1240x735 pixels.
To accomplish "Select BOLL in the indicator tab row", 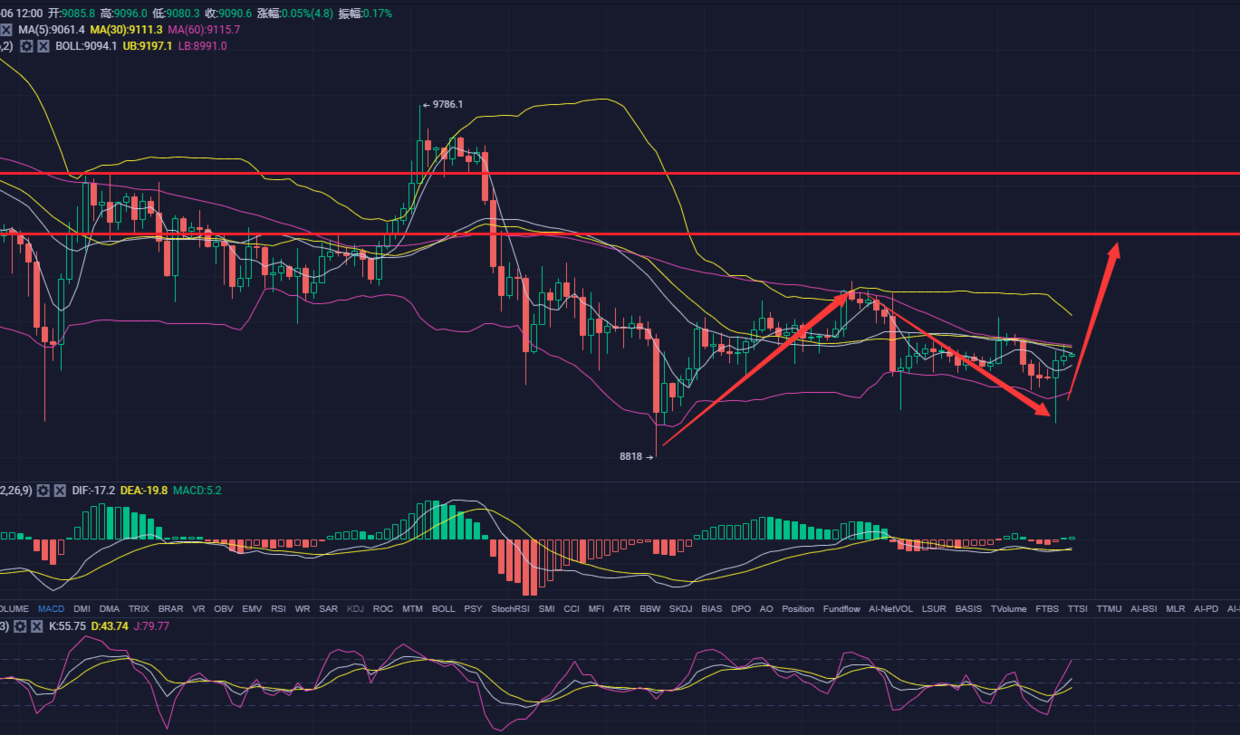I will (444, 608).
